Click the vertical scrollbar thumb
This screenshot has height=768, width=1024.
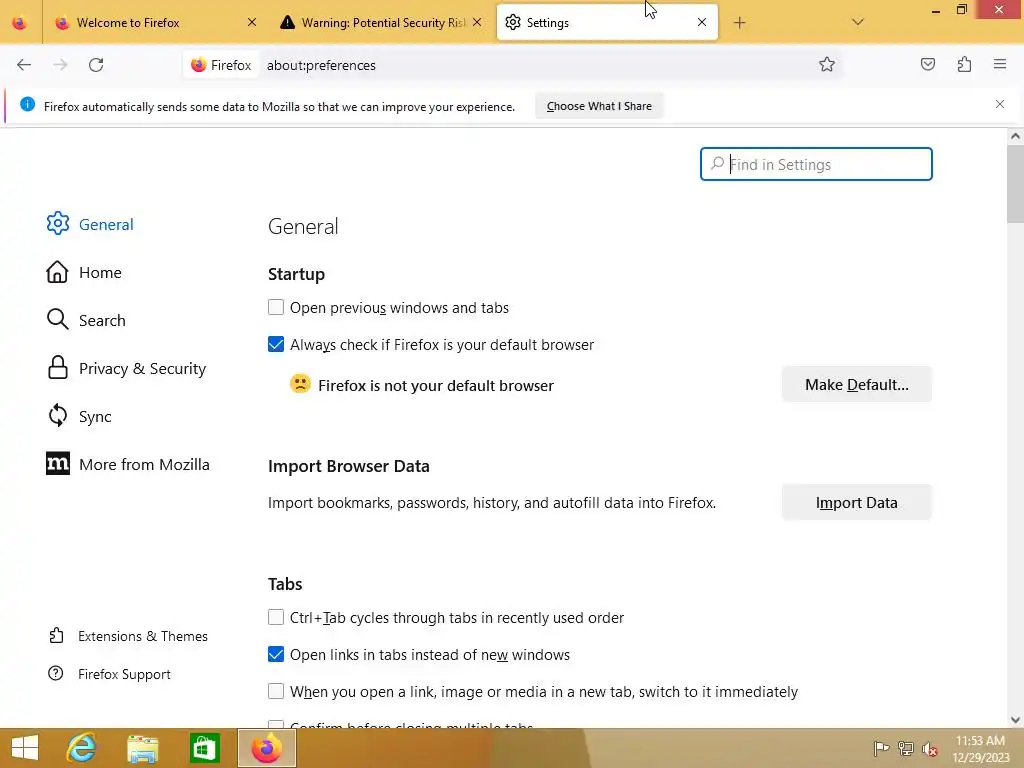pos(1015,183)
